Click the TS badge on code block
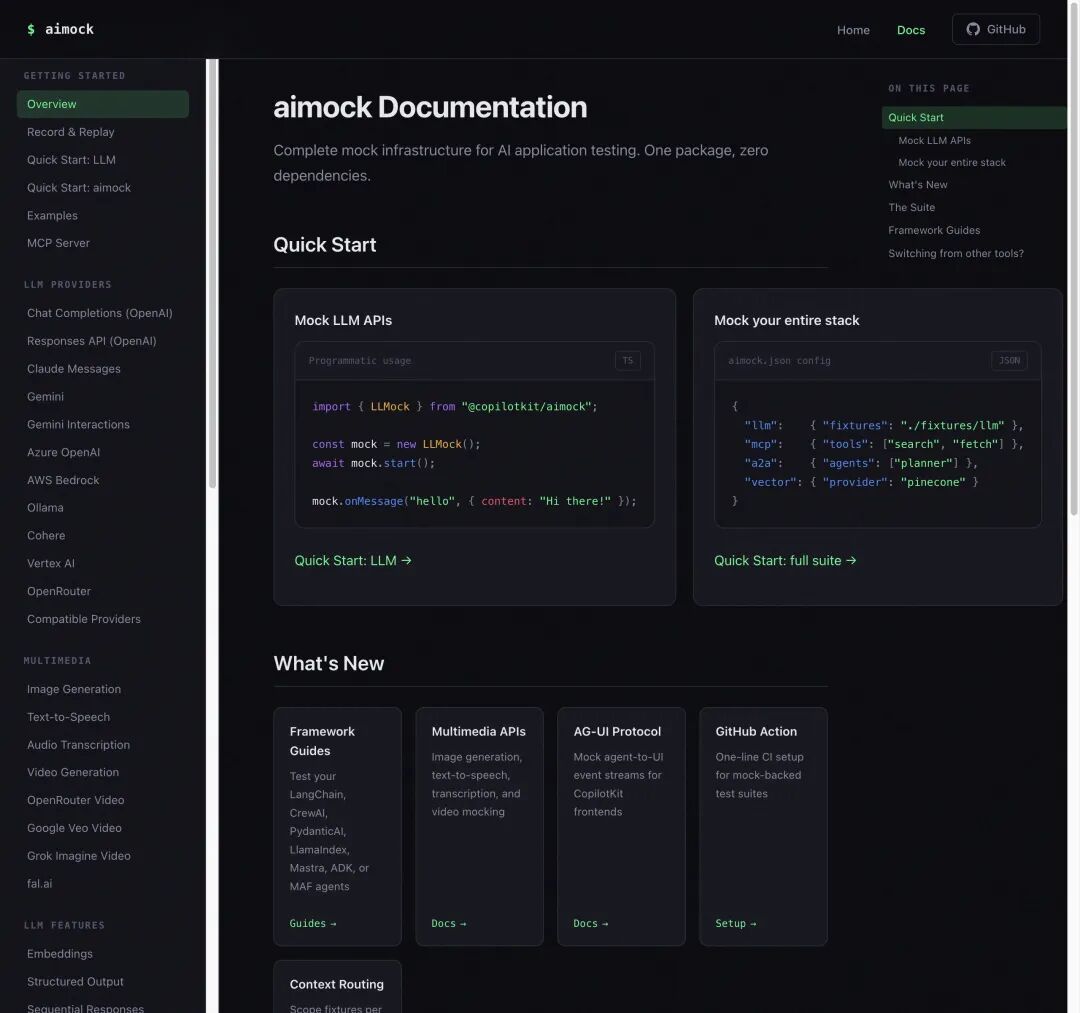The width and height of the screenshot is (1080, 1013). [x=627, y=360]
